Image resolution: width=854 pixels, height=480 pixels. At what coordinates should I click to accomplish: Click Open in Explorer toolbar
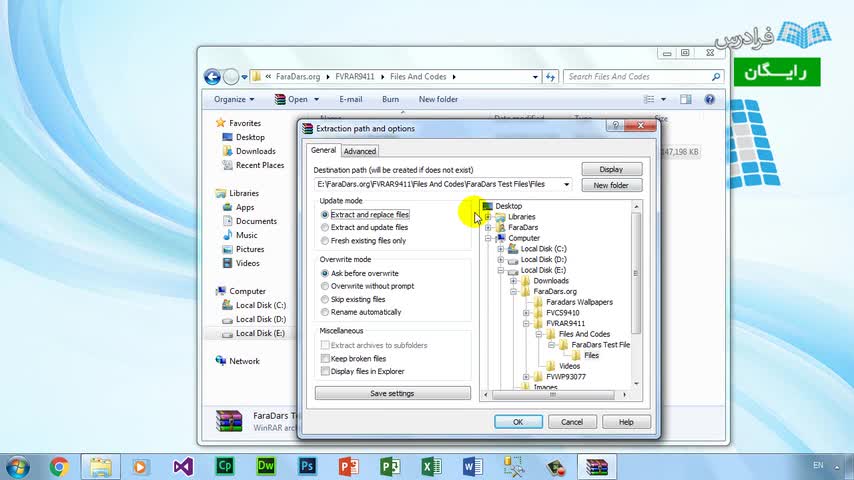(297, 99)
